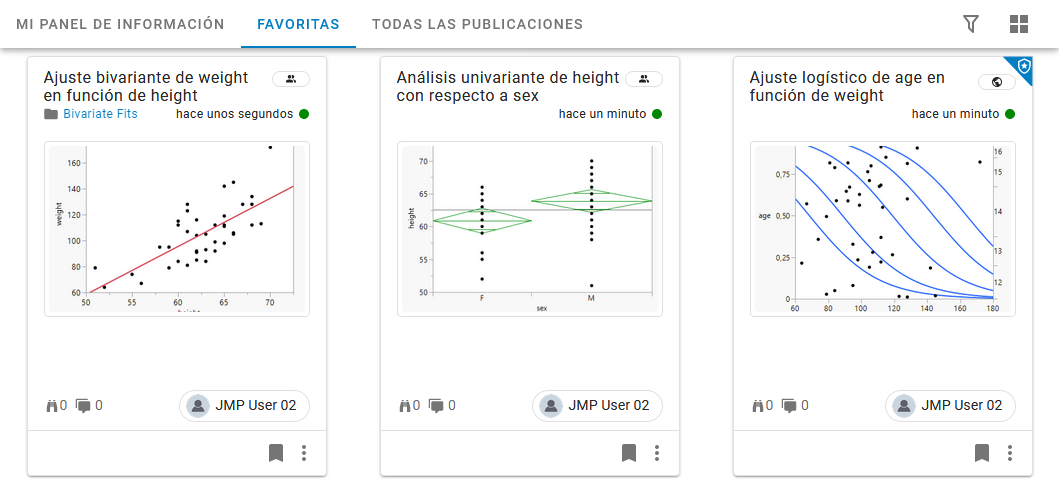The height and width of the screenshot is (496, 1059).
Task: Open Todas las Publicaciones tab
Action: click(477, 24)
